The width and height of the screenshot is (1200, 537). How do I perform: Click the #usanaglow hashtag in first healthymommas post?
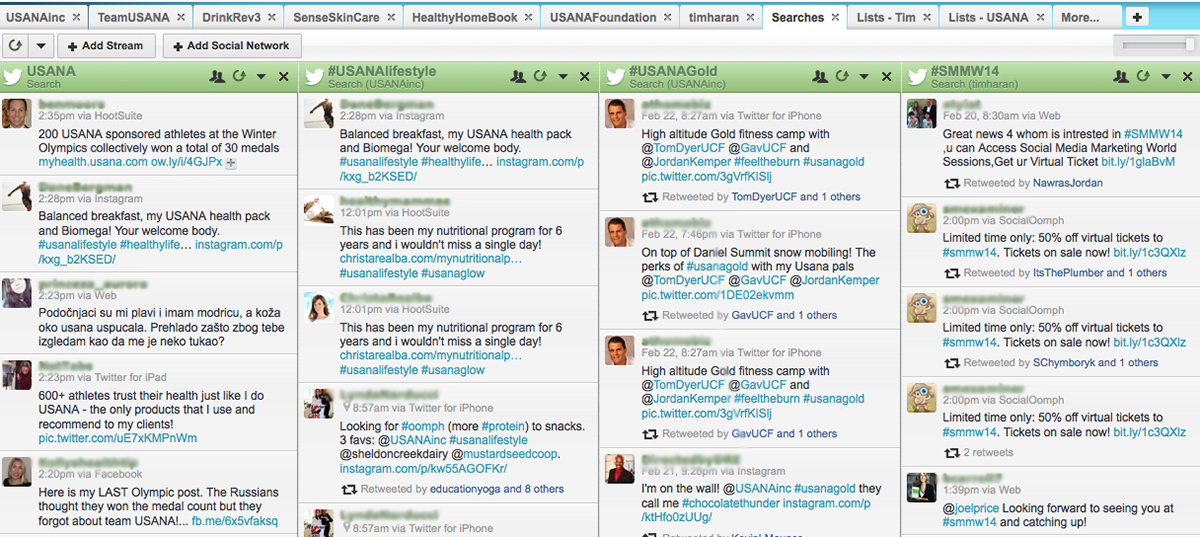click(x=453, y=273)
